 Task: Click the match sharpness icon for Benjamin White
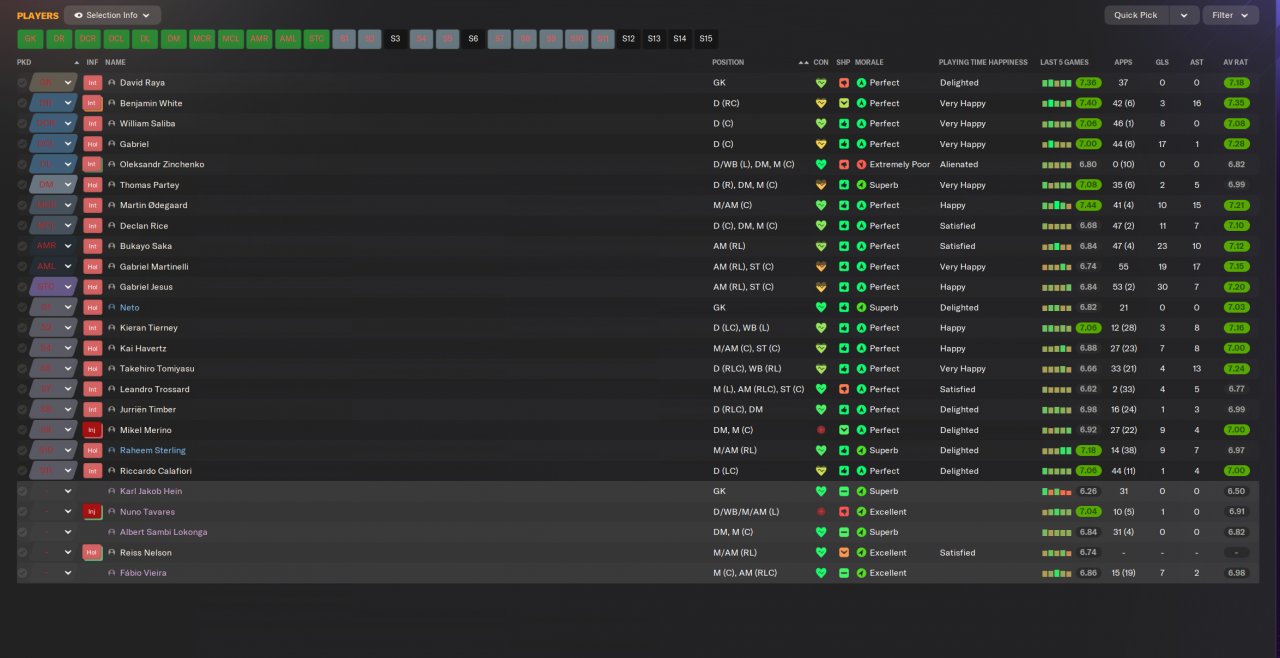tap(844, 103)
